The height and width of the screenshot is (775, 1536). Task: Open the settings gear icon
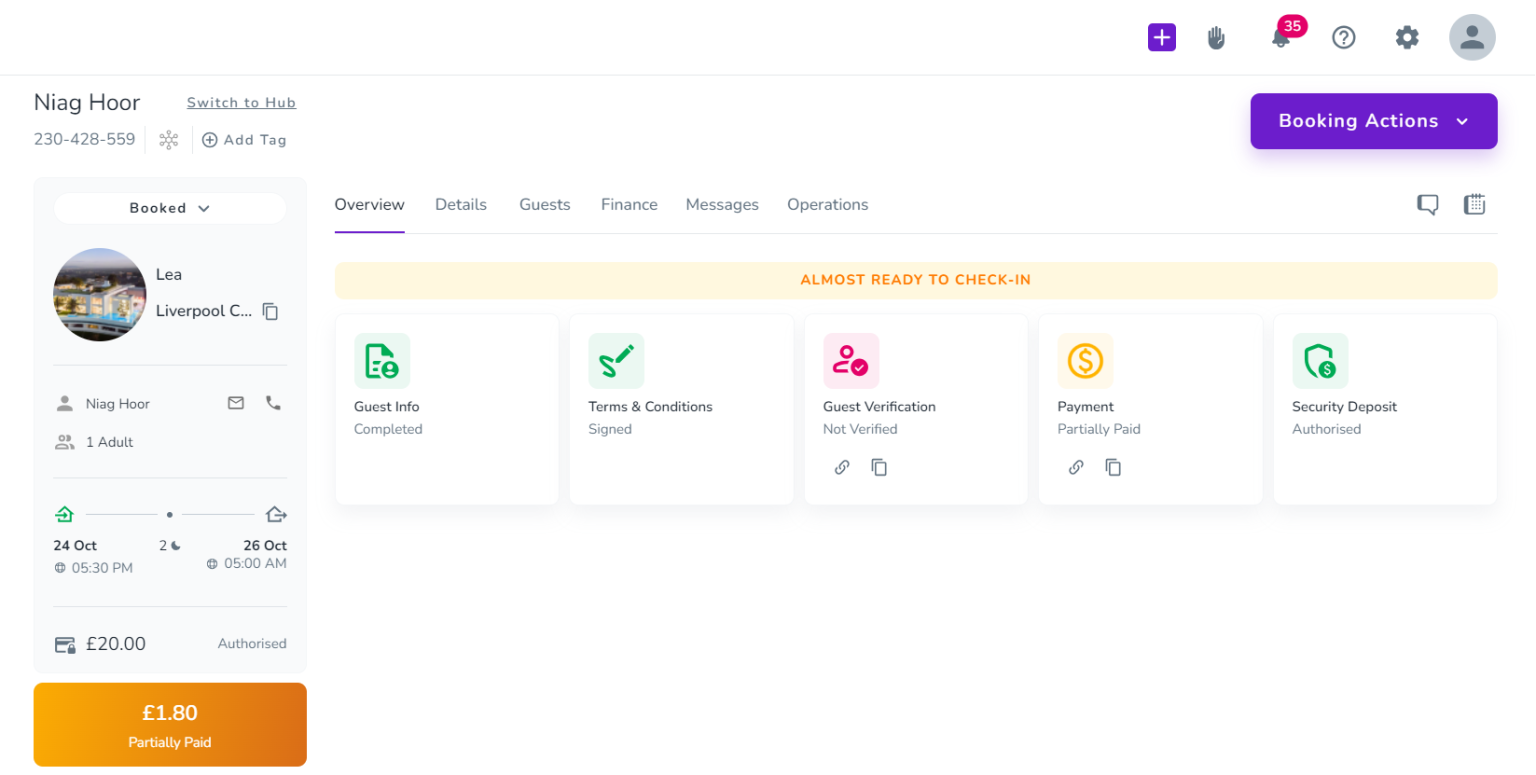tap(1407, 37)
